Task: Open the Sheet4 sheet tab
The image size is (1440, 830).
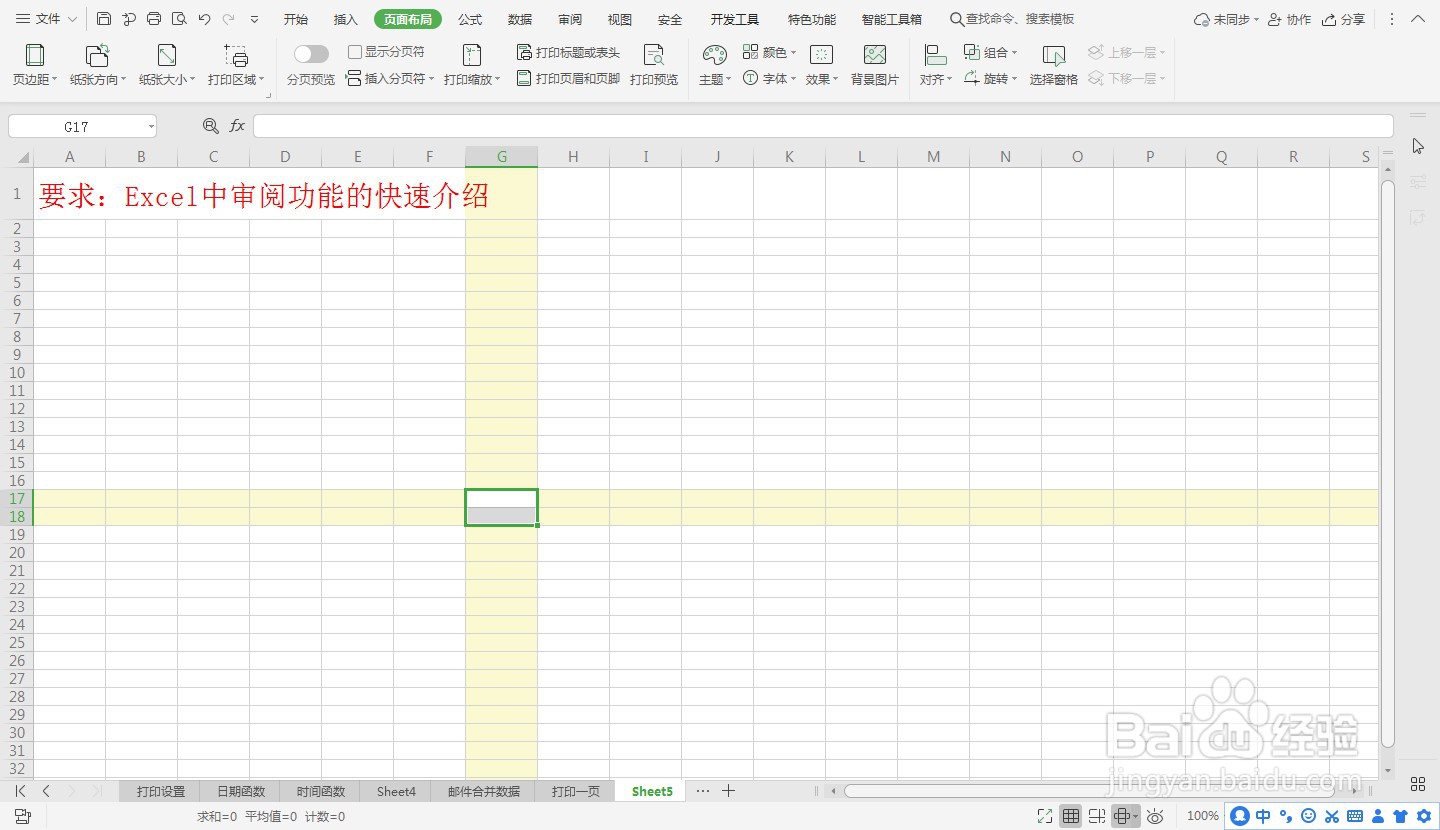Action: pyautogui.click(x=396, y=791)
